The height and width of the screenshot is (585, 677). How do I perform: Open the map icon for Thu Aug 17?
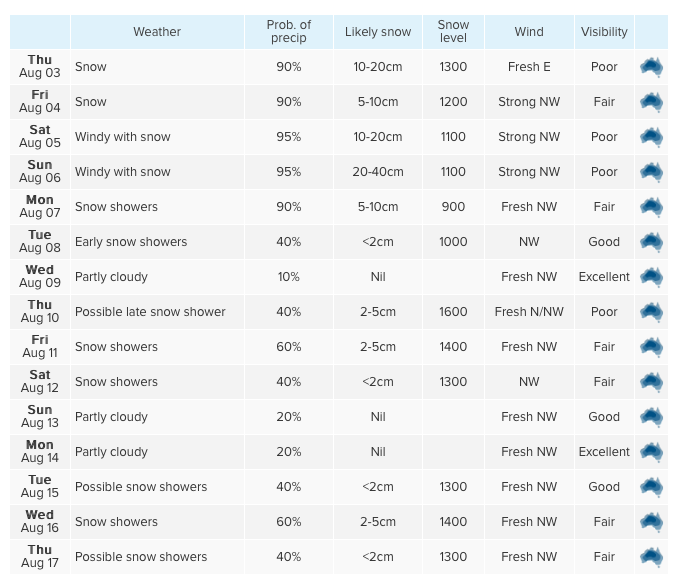pos(651,557)
